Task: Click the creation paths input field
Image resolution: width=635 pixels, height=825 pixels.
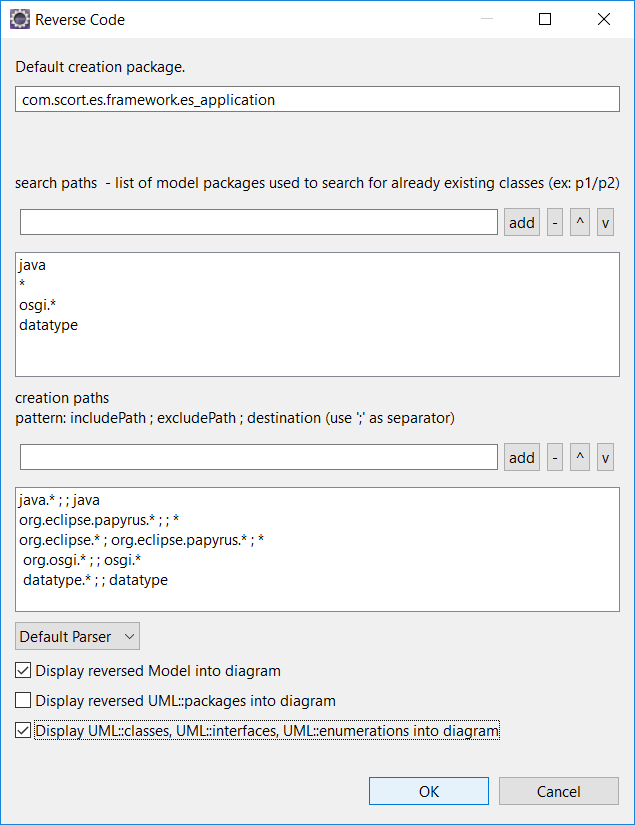Action: [x=258, y=457]
